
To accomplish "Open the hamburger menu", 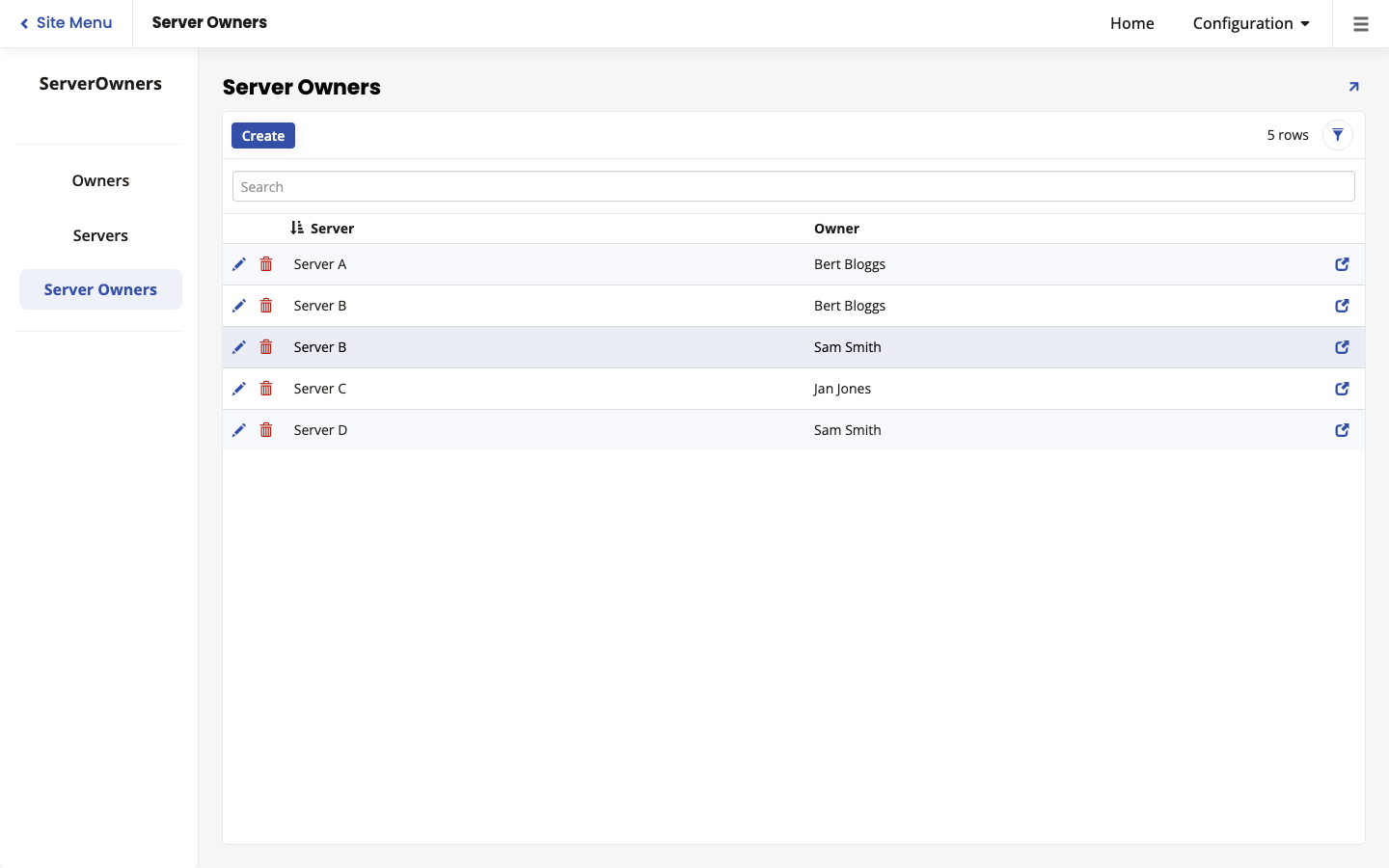I will (1360, 23).
